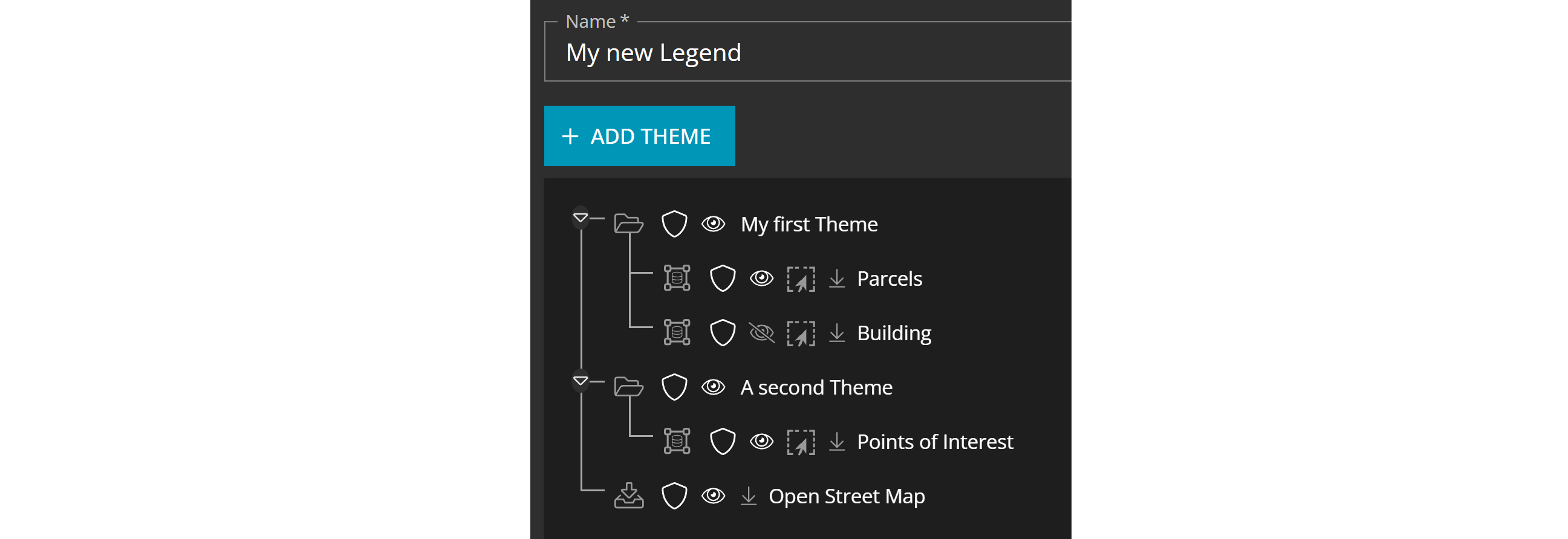Click inbox tray icon of Open Street Map
The height and width of the screenshot is (539, 1568).
(x=629, y=495)
